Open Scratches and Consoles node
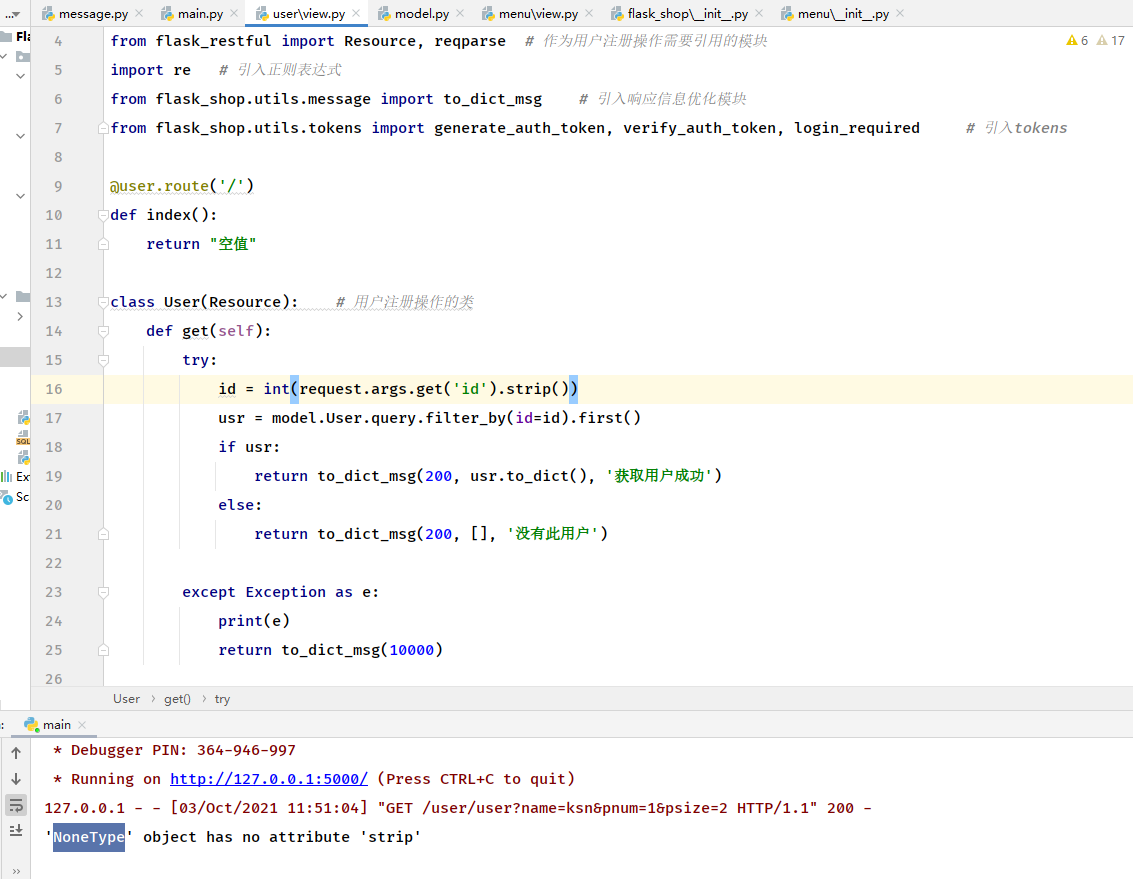The image size is (1133, 879). tap(15, 497)
